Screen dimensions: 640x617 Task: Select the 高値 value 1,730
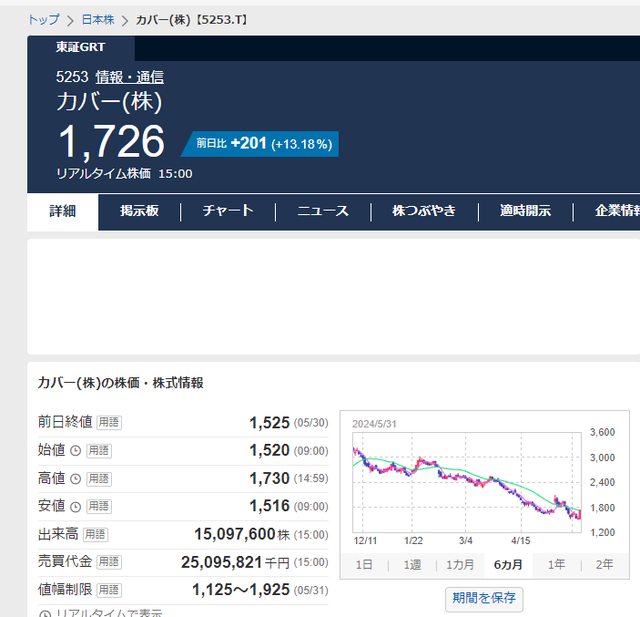(x=270, y=478)
